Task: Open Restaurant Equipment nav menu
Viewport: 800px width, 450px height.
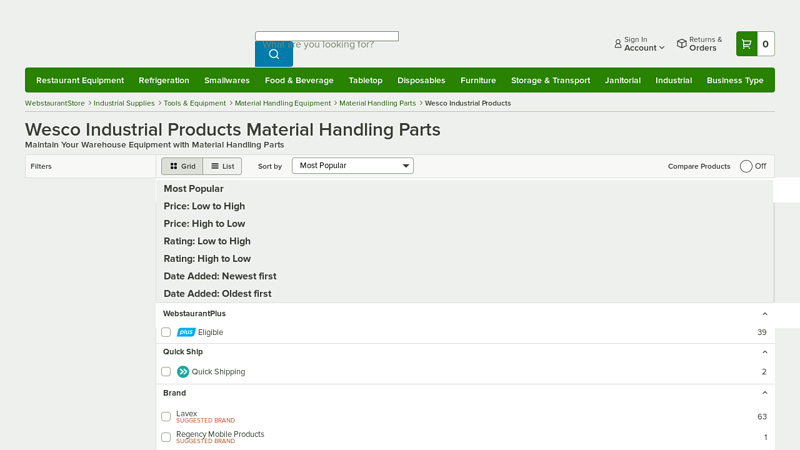Action: coord(80,81)
